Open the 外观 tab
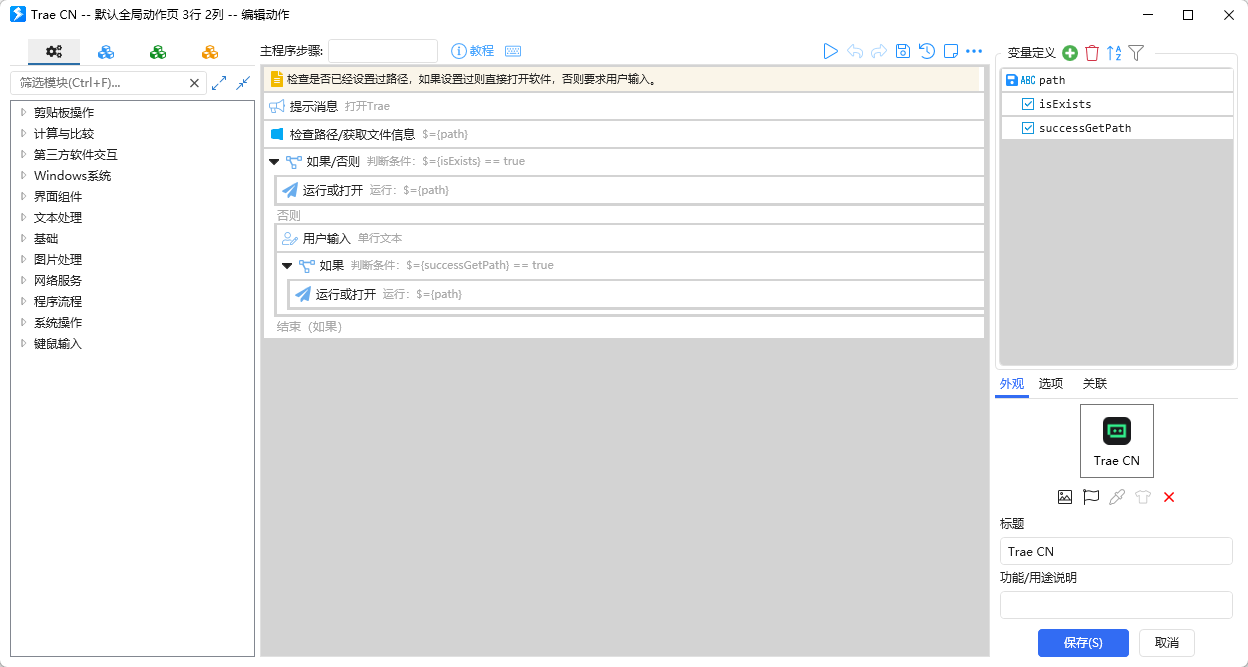Image resolution: width=1248 pixels, height=667 pixels. [x=1011, y=384]
